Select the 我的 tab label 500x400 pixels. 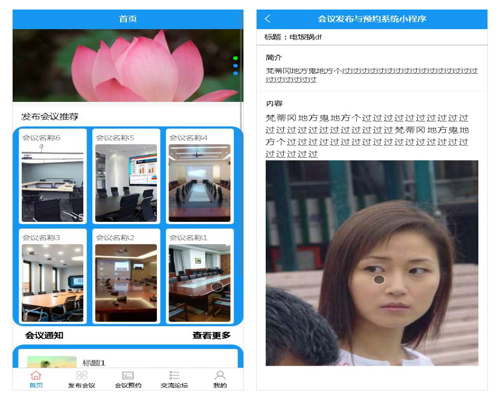point(220,385)
